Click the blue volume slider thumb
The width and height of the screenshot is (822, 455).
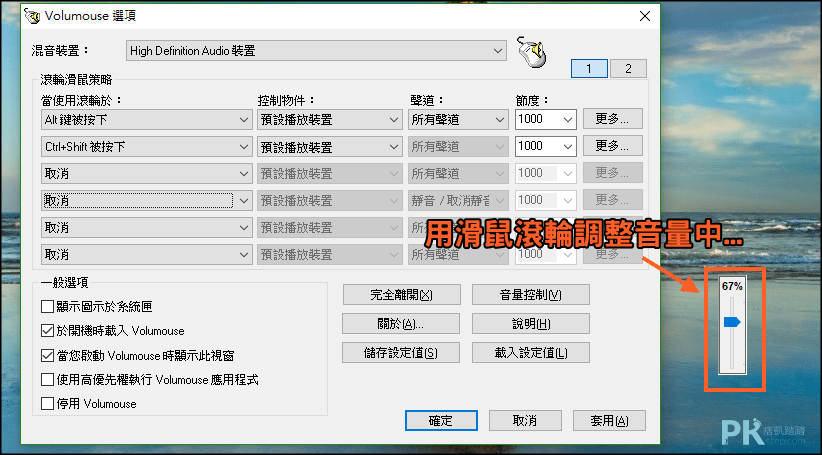(732, 322)
